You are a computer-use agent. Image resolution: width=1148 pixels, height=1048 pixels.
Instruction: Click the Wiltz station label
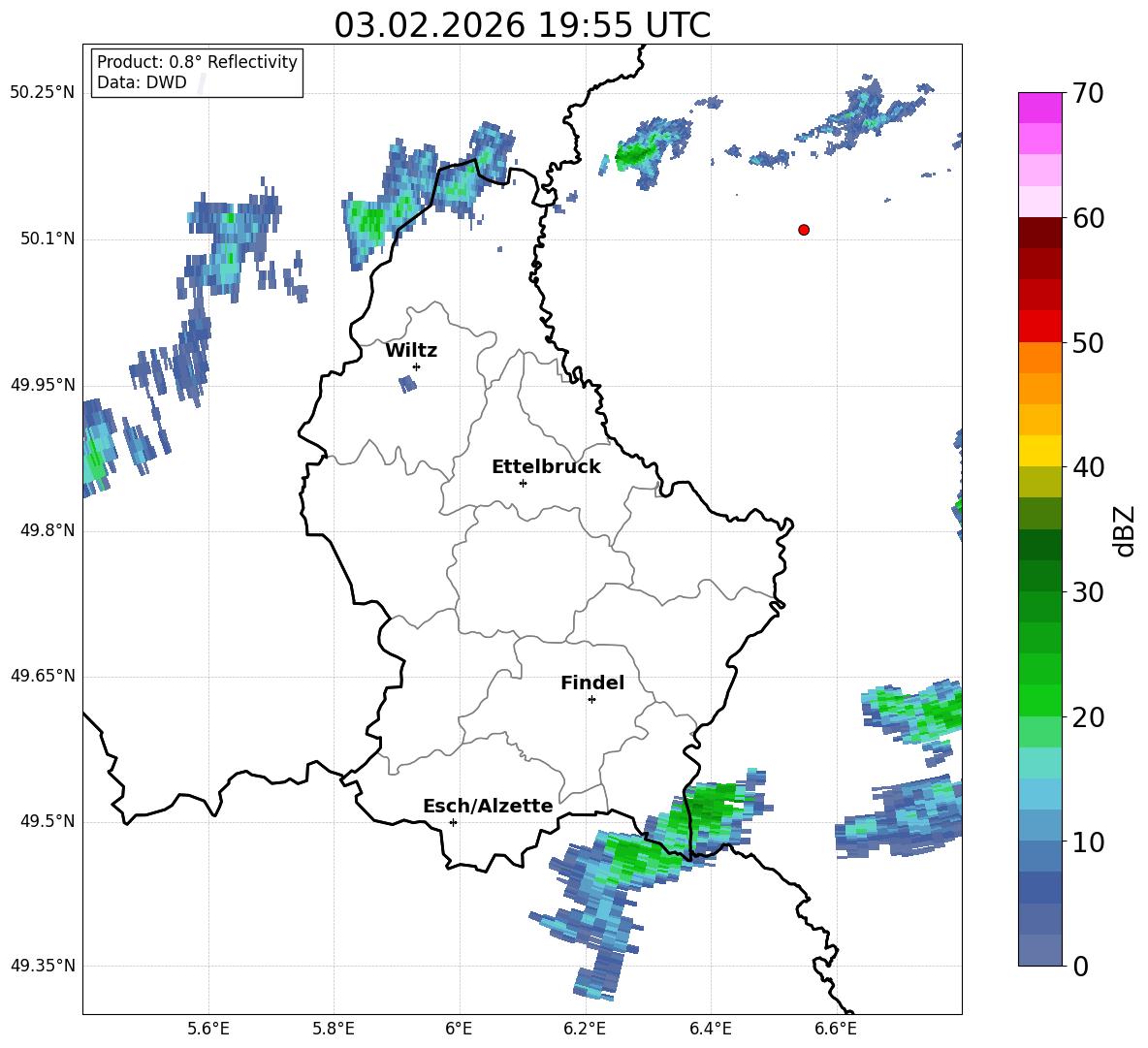(411, 351)
